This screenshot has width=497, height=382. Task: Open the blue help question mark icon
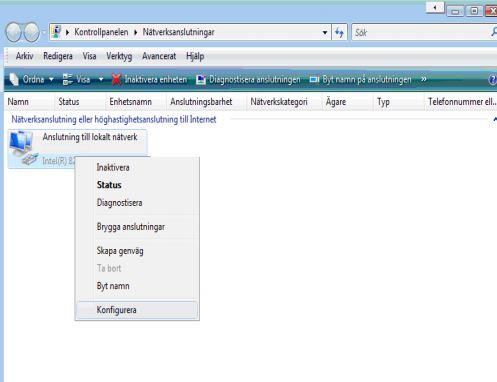493,80
